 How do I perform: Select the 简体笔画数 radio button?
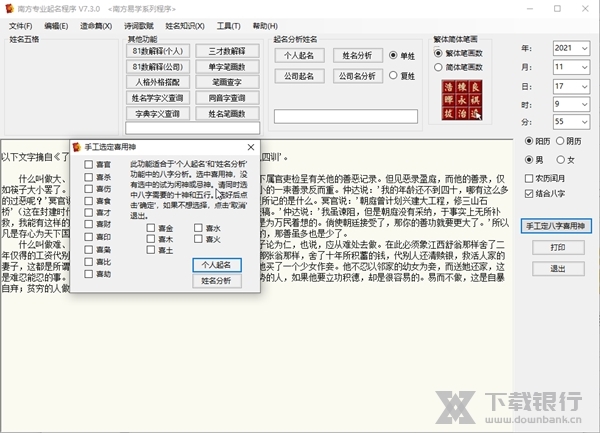point(438,67)
